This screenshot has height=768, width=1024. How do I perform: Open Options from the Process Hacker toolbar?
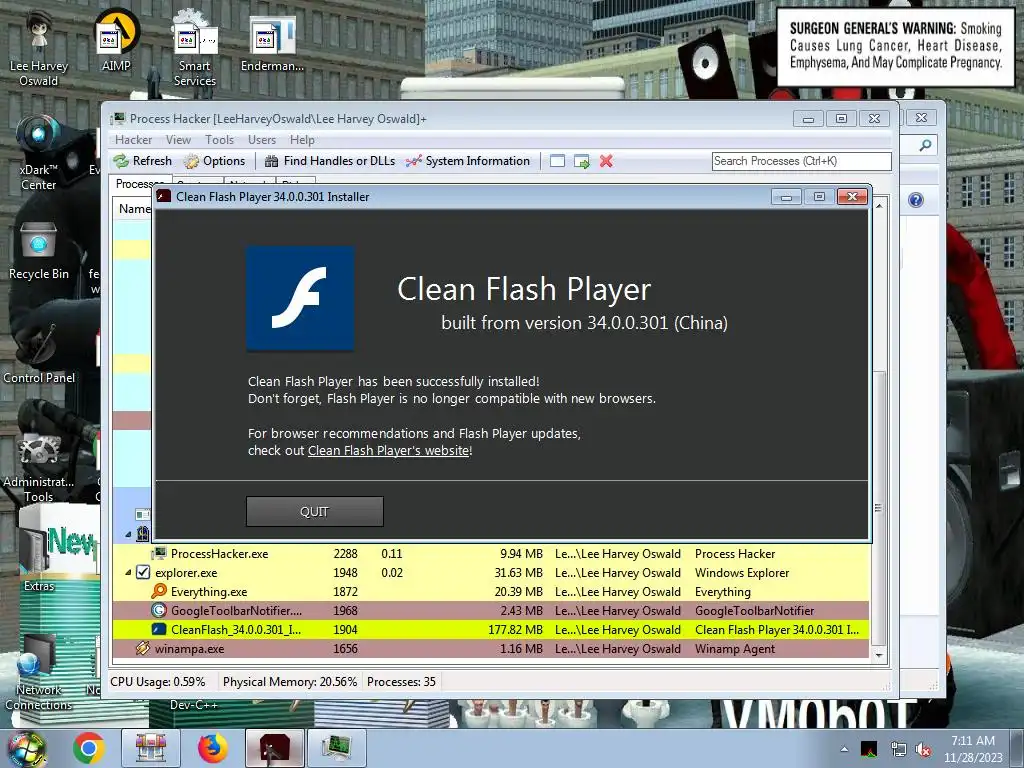pyautogui.click(x=214, y=161)
